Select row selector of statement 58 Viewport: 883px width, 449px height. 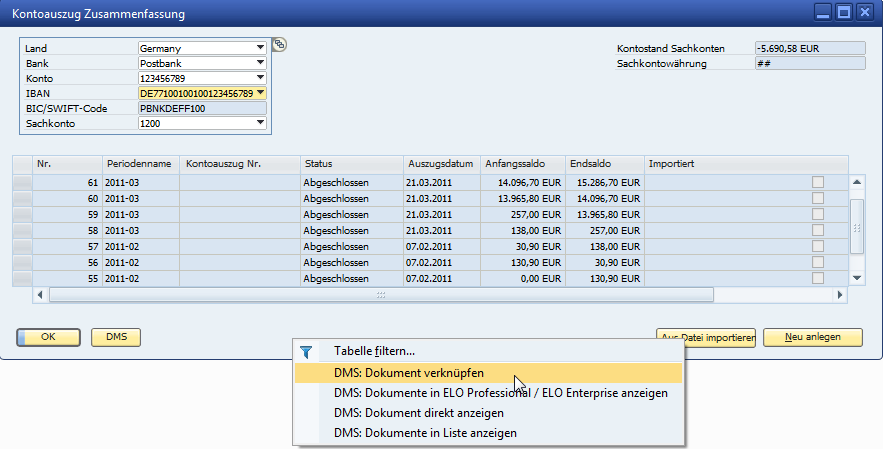[x=23, y=230]
